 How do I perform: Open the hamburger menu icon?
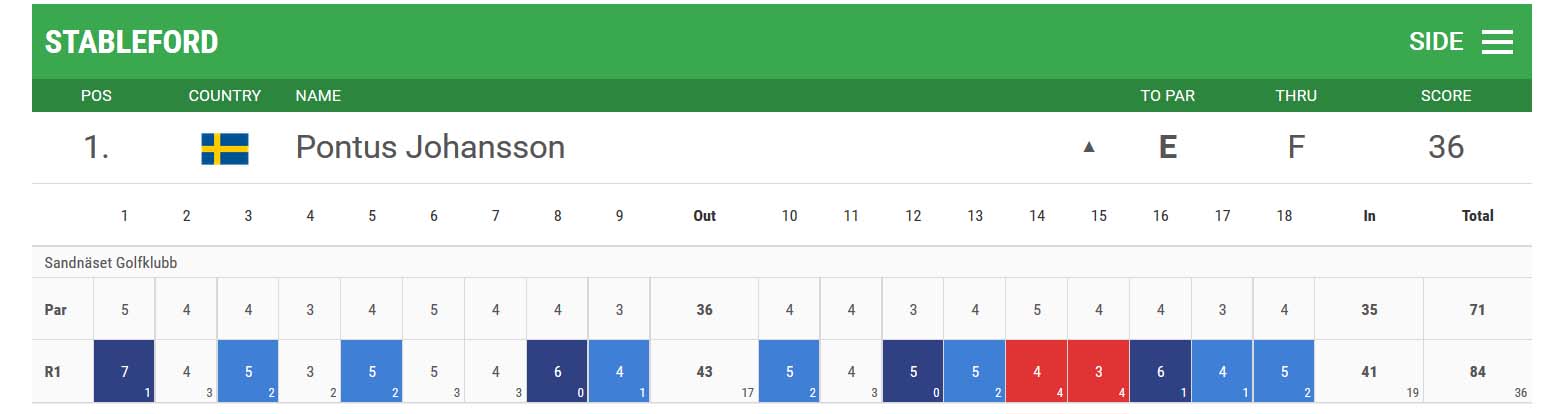coord(1496,42)
